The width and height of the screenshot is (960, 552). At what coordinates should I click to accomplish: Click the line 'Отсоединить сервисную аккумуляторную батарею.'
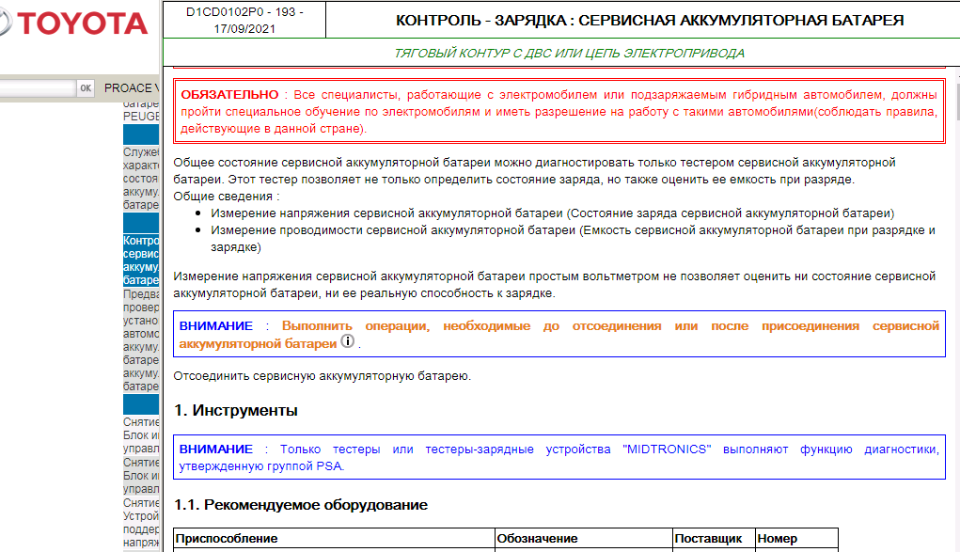pos(322,376)
